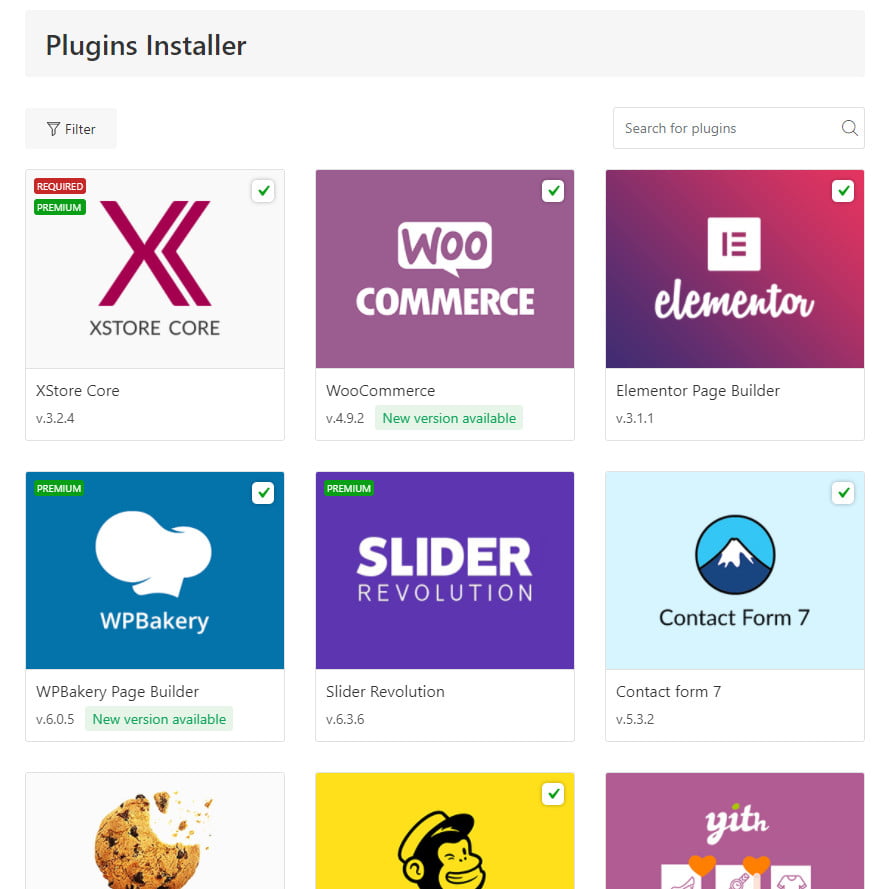Click version v.4.9.2 text
Image resolution: width=889 pixels, height=889 pixels.
click(x=345, y=418)
